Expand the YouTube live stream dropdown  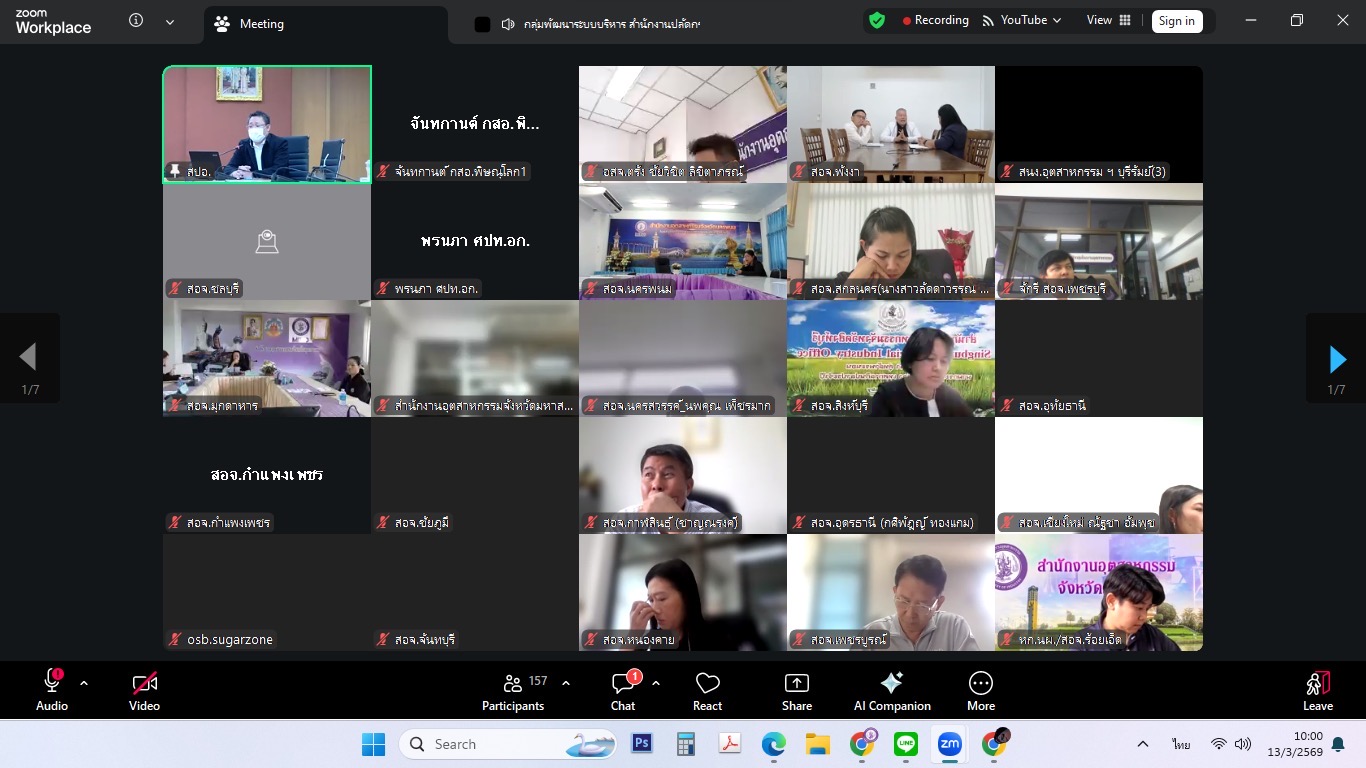coord(1057,21)
